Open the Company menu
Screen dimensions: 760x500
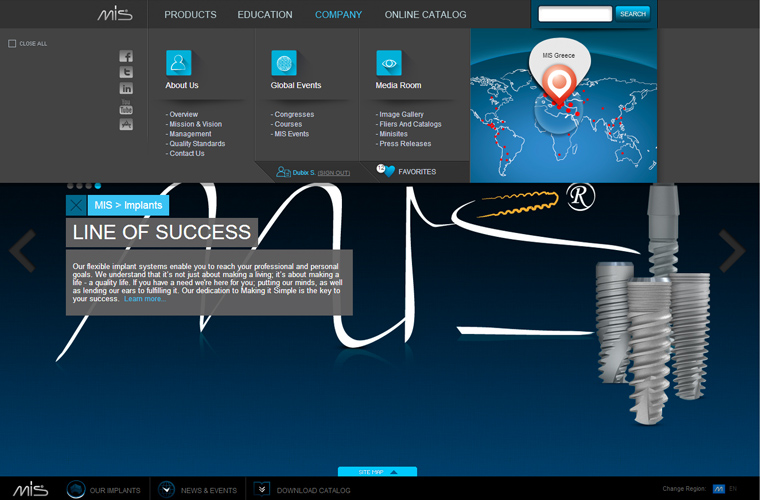point(338,15)
